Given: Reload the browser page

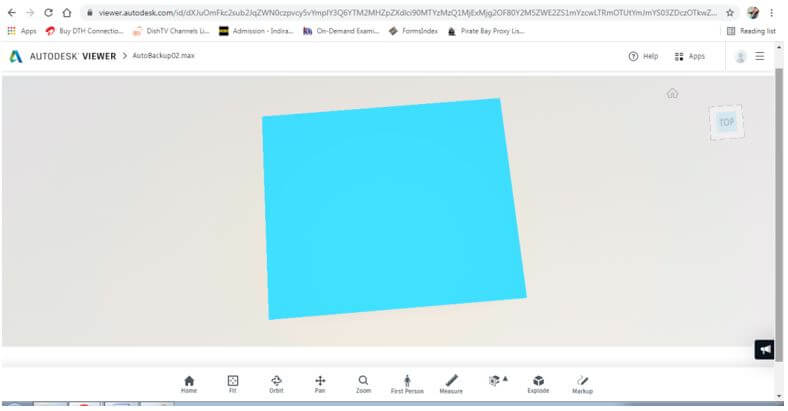Looking at the screenshot, I should coord(48,13).
